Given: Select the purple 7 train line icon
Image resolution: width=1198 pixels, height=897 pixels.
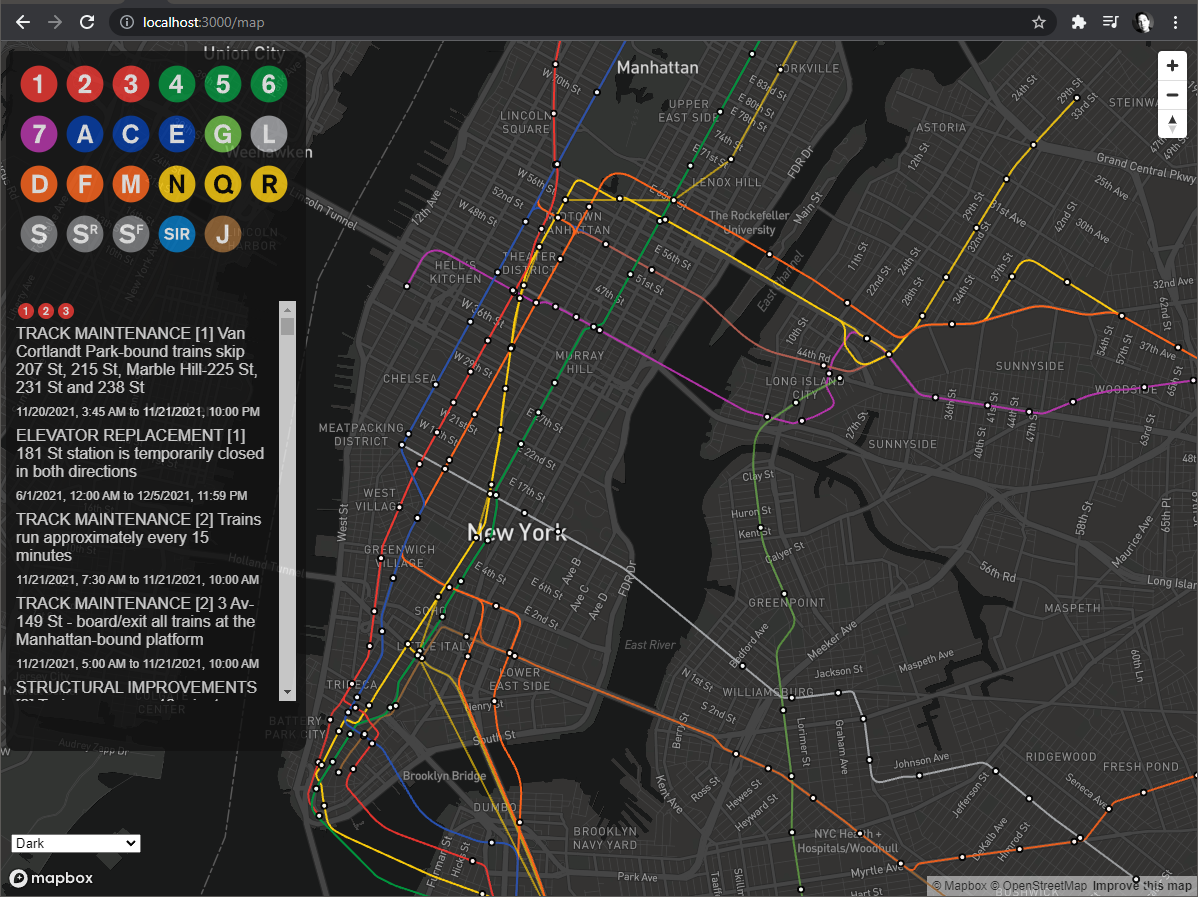Looking at the screenshot, I should tap(39, 134).
